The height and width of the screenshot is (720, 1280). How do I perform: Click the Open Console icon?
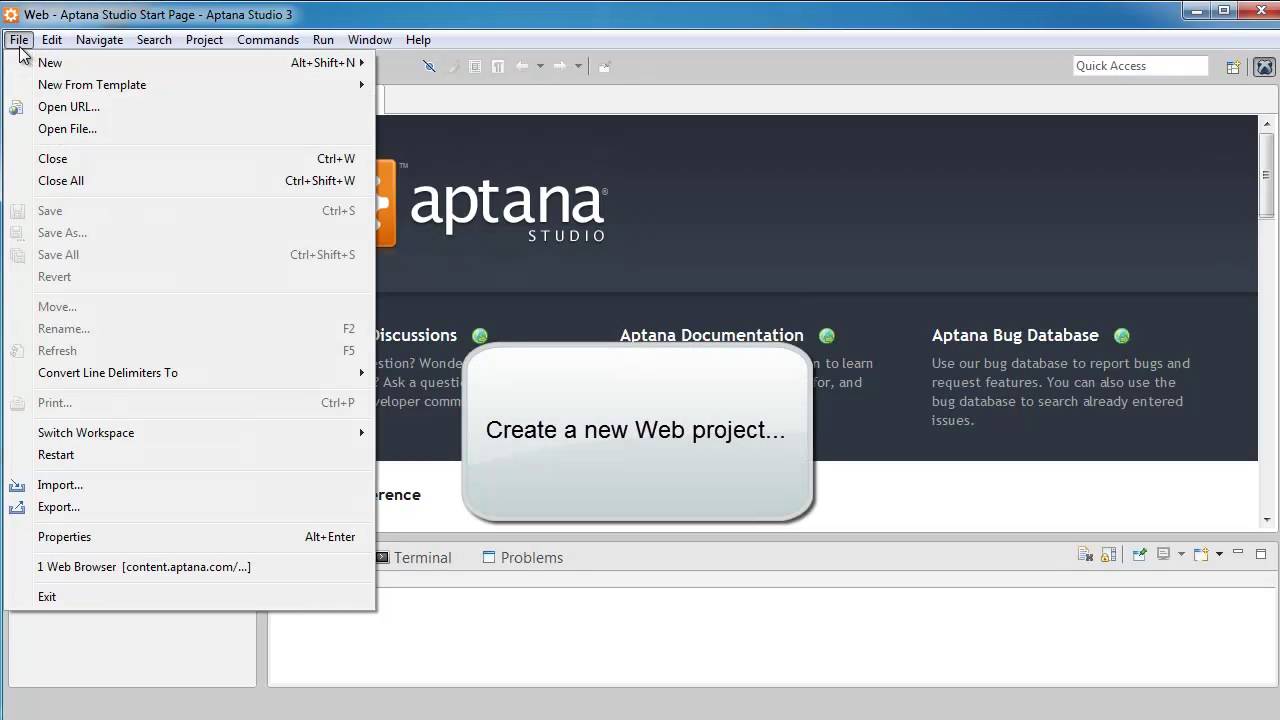1201,554
